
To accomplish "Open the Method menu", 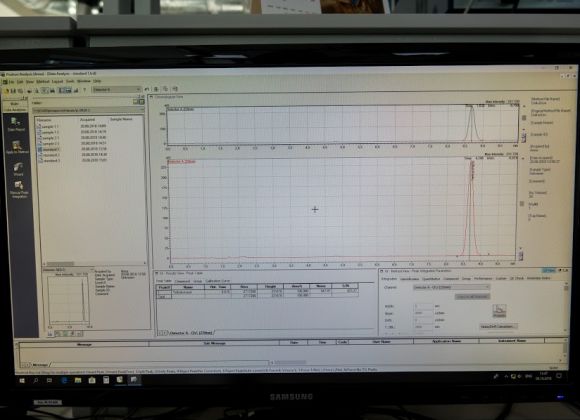I will (43, 82).
